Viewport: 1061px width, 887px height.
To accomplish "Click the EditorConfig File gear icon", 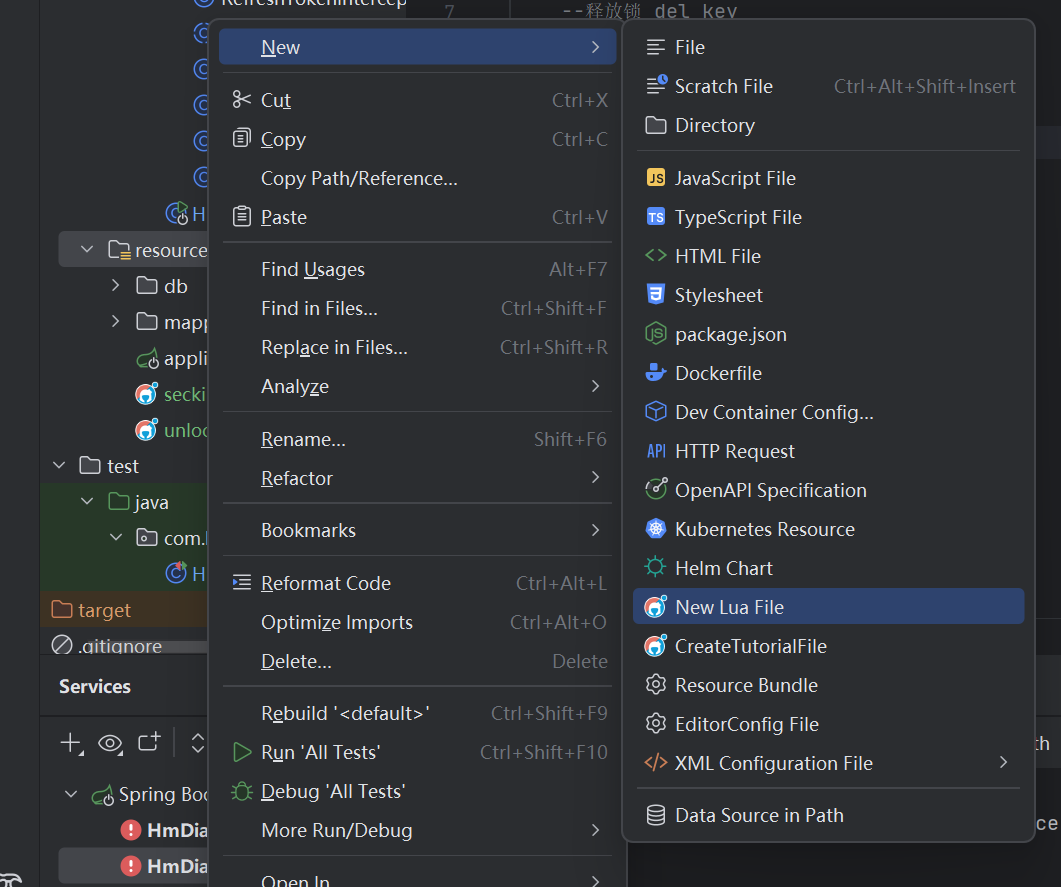I will click(x=655, y=724).
